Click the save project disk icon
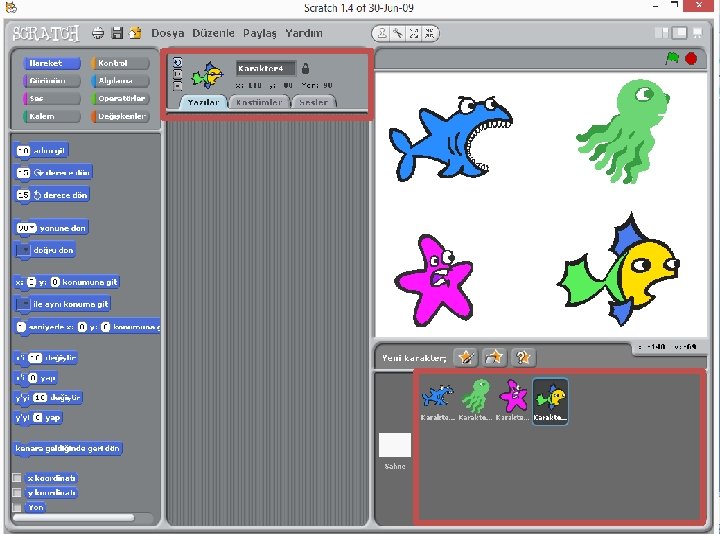720x540 pixels. [117, 33]
